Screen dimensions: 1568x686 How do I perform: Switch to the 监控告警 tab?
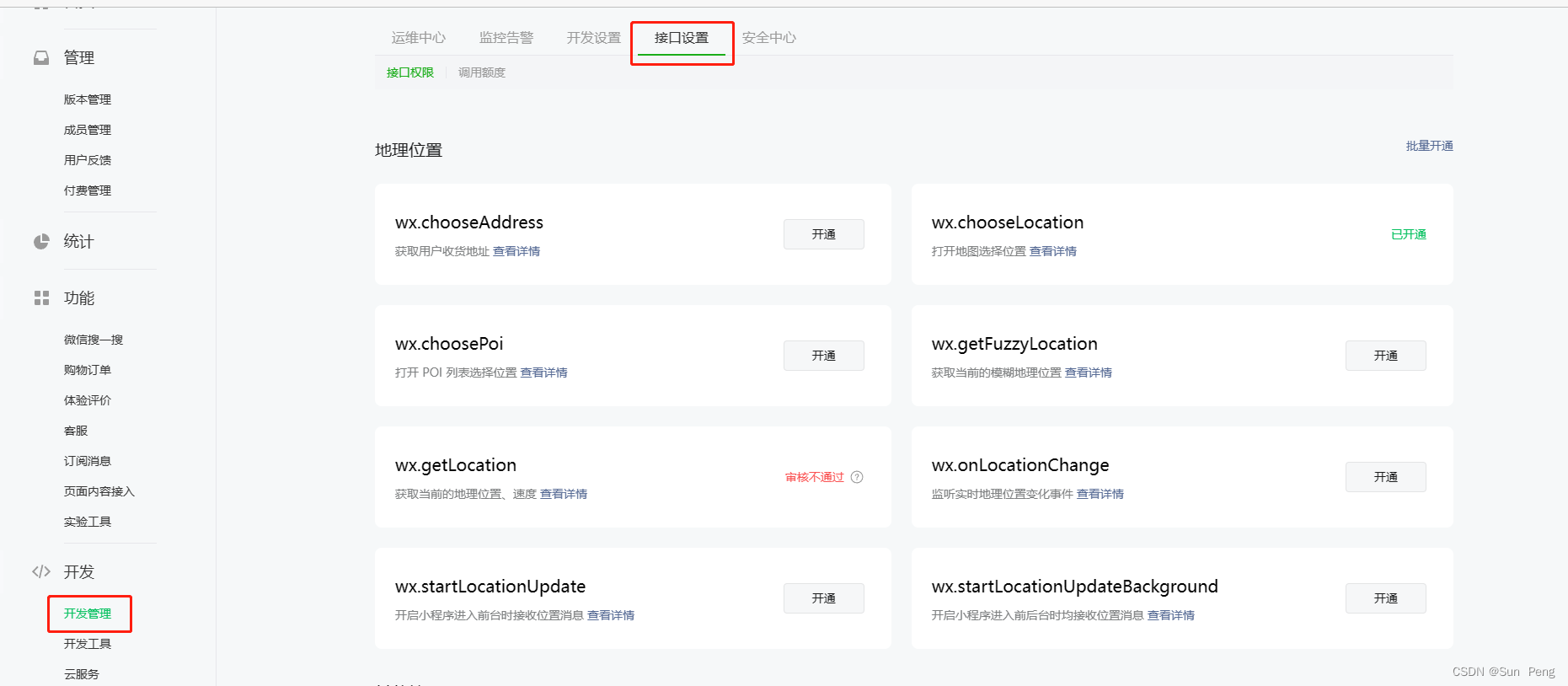point(506,38)
